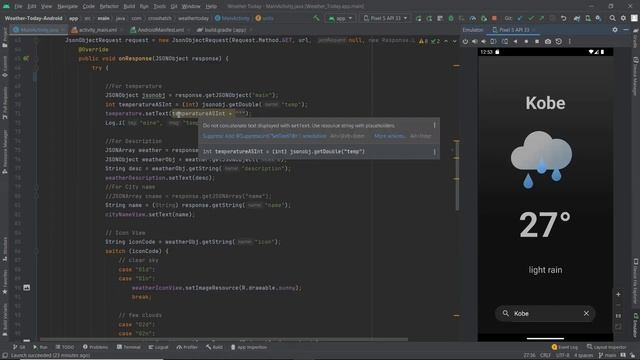Viewport: 640px width, 360px height.
Task: Open the Layout Inspector
Action: tap(607, 347)
